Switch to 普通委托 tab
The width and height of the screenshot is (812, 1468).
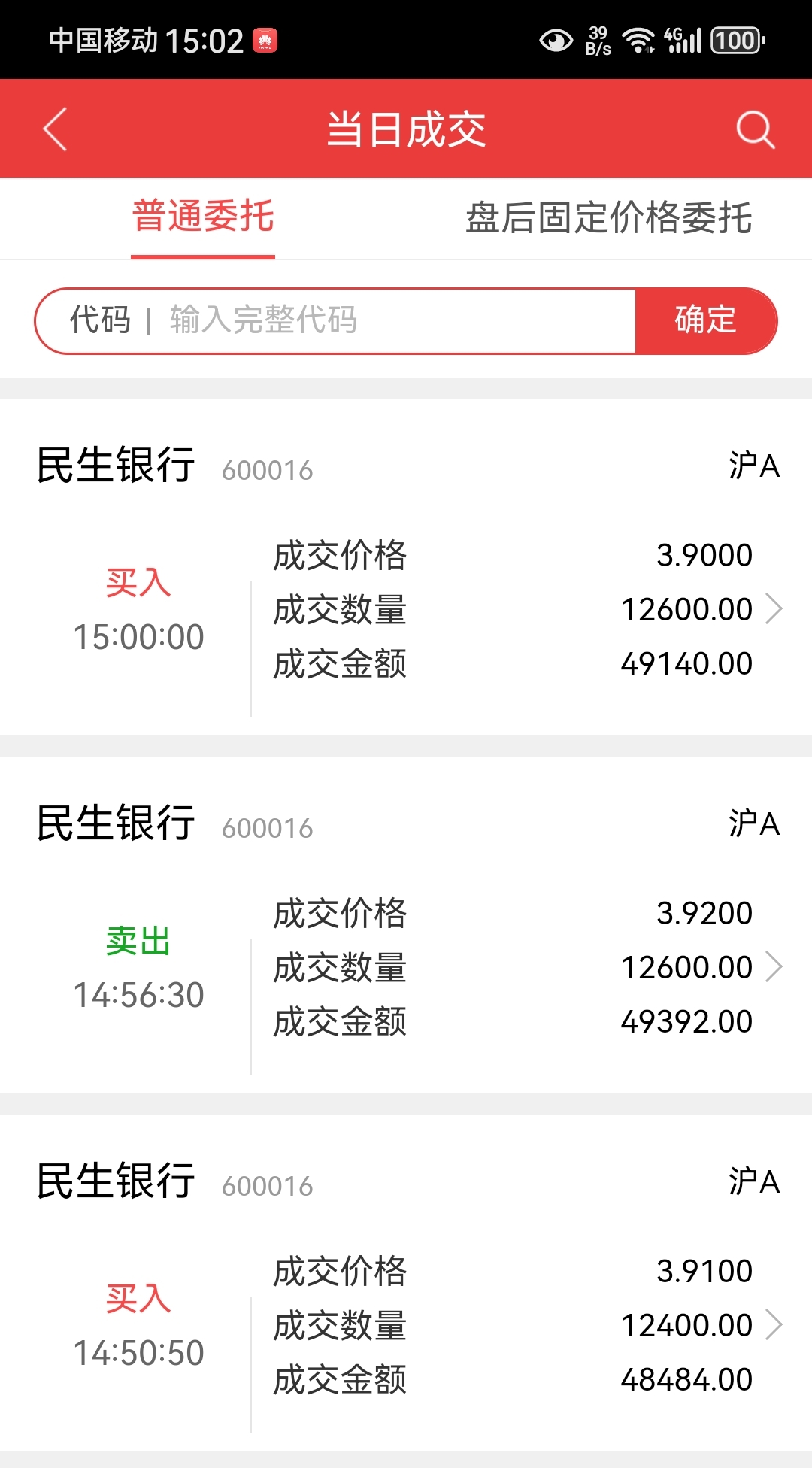(203, 217)
